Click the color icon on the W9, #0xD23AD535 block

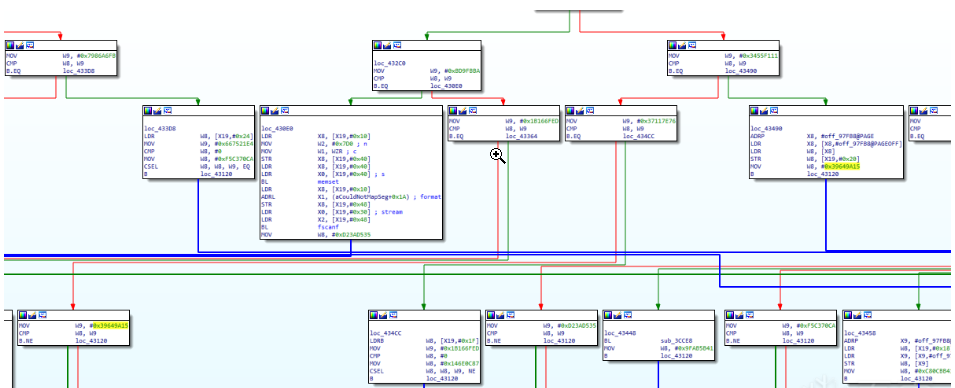[492, 315]
